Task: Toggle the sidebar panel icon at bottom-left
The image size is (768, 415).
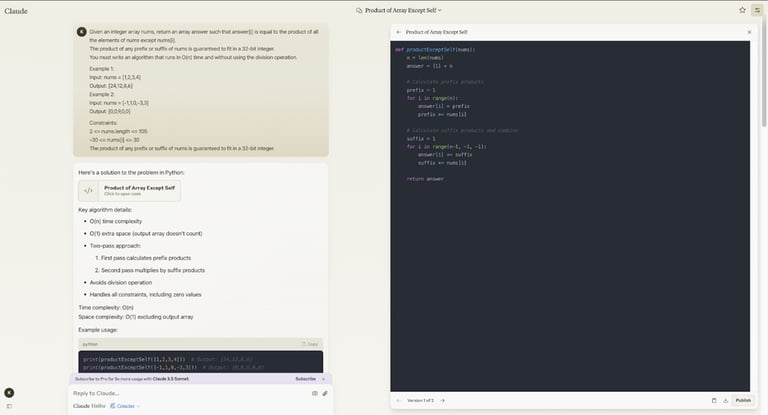Action: click(x=9, y=407)
